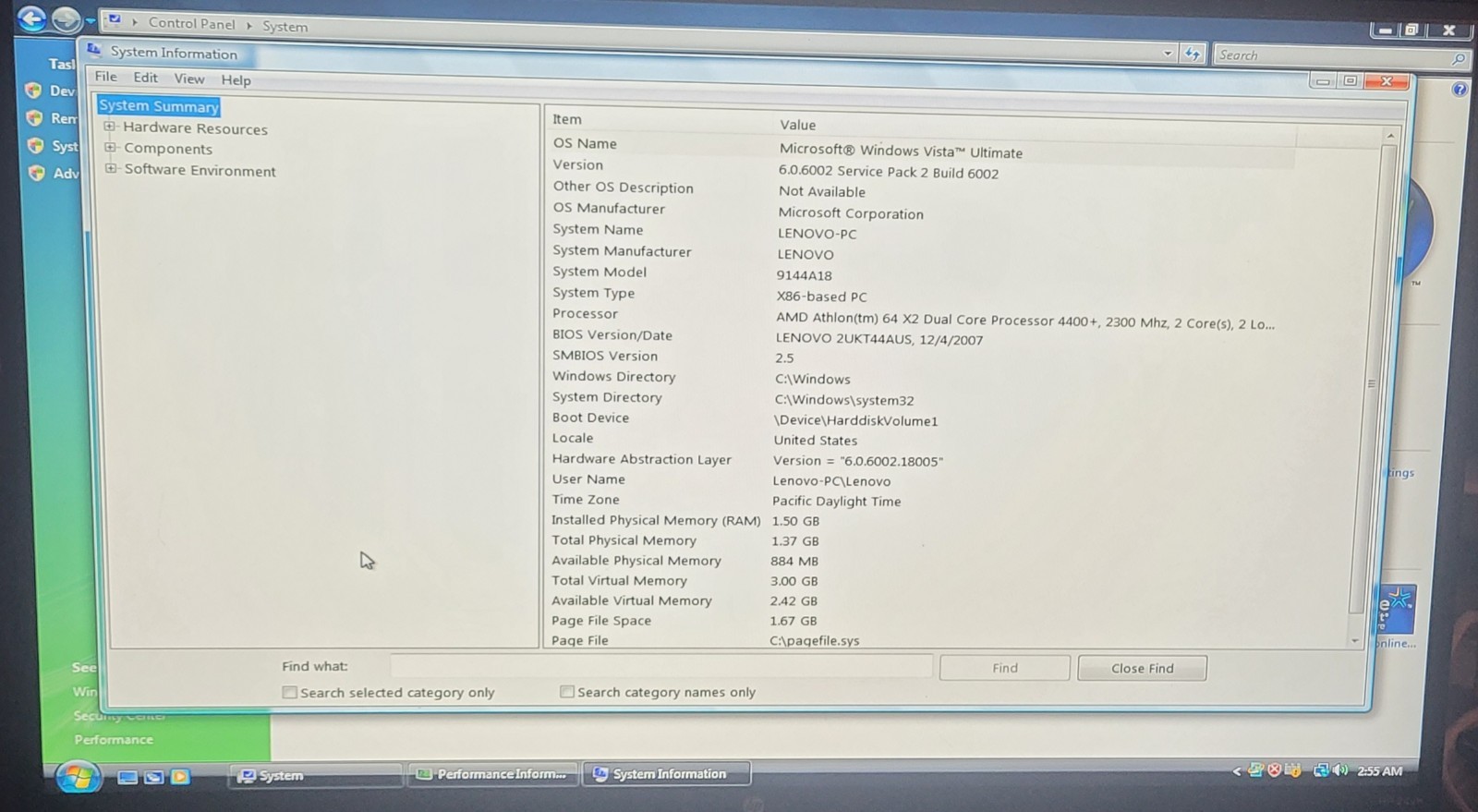1478x812 pixels.
Task: Open the Help menu
Action: coord(236,80)
